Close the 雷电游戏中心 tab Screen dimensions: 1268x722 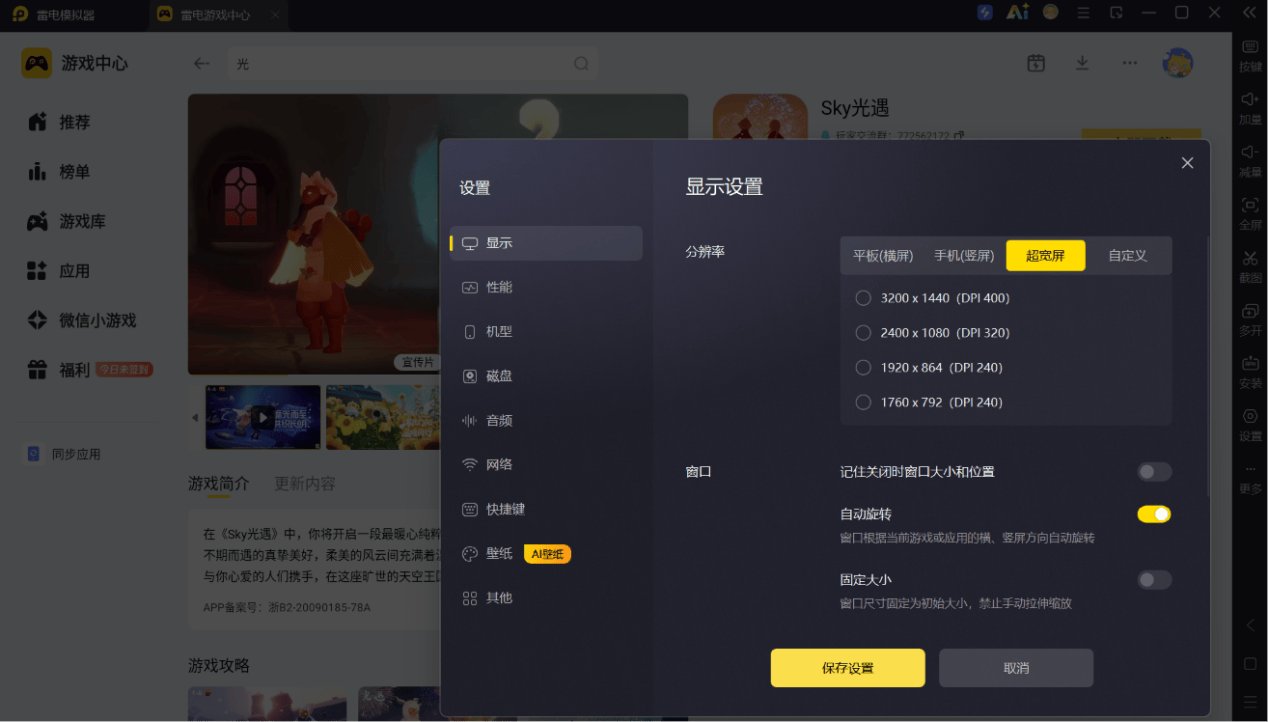coord(275,15)
